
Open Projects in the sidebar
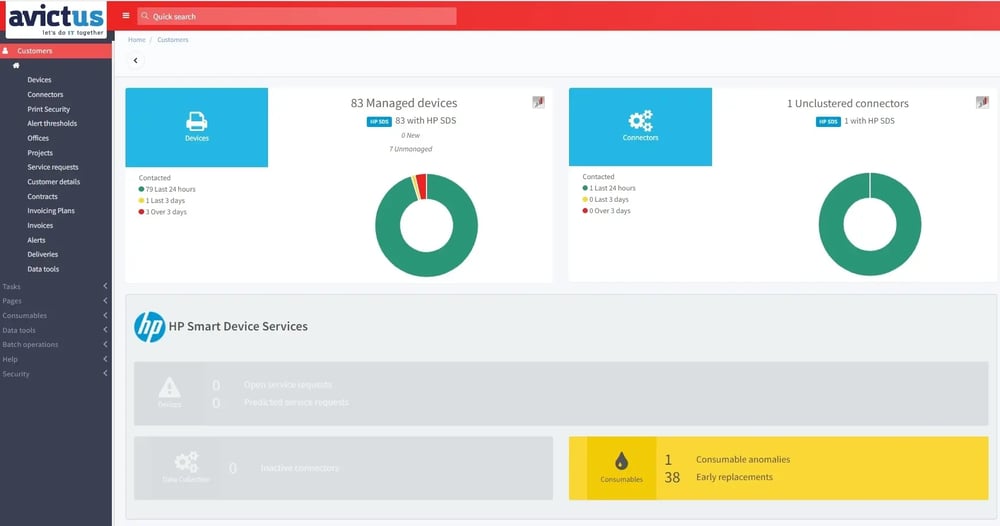[x=40, y=153]
